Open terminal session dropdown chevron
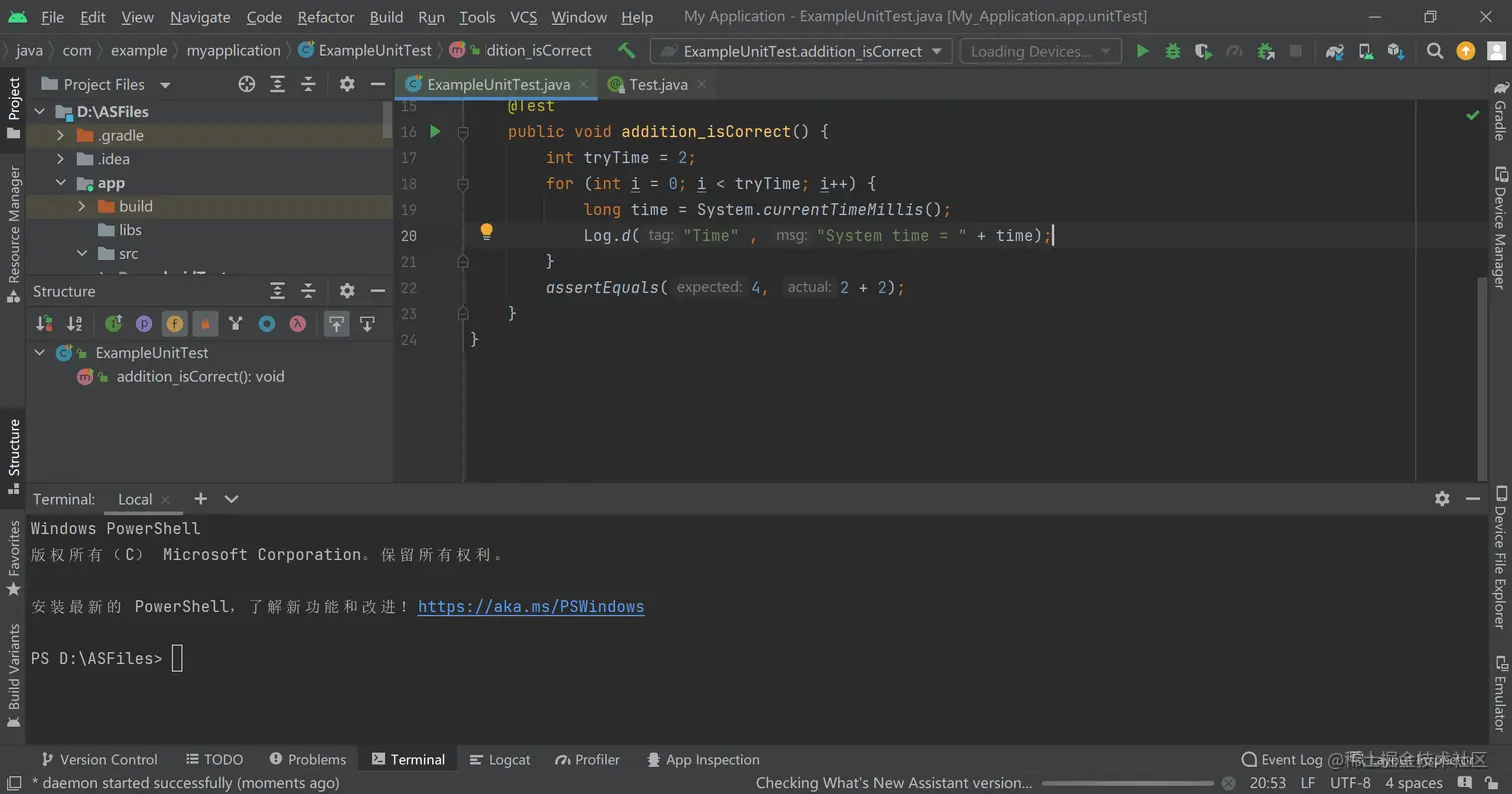 pyautogui.click(x=231, y=499)
